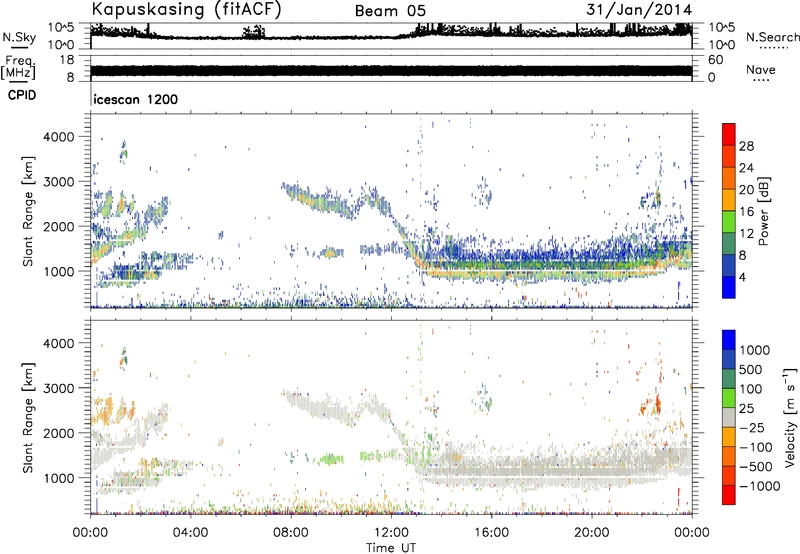Click the 12 dB colorbar label
Image resolution: width=800 pixels, height=554 pixels.
746,234
